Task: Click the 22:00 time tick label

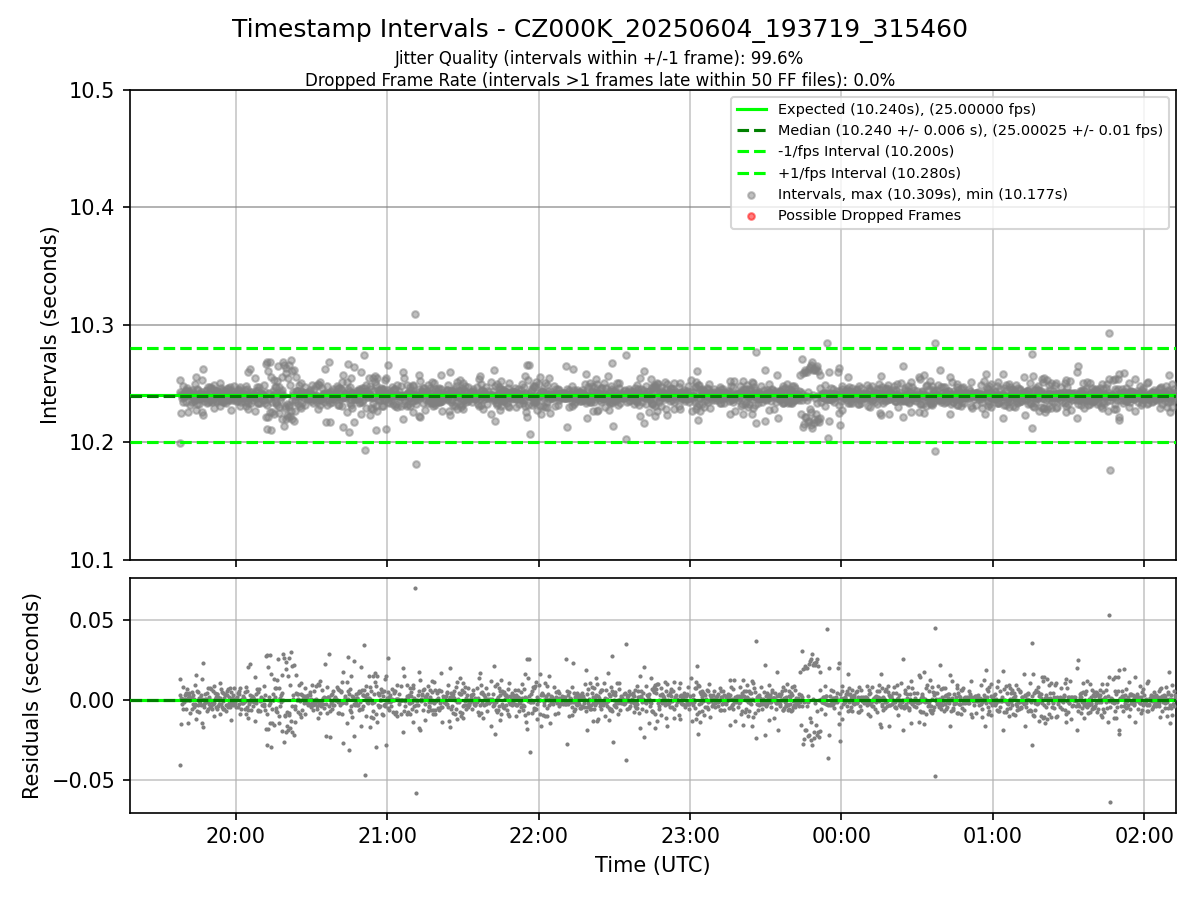Action: tap(539, 834)
